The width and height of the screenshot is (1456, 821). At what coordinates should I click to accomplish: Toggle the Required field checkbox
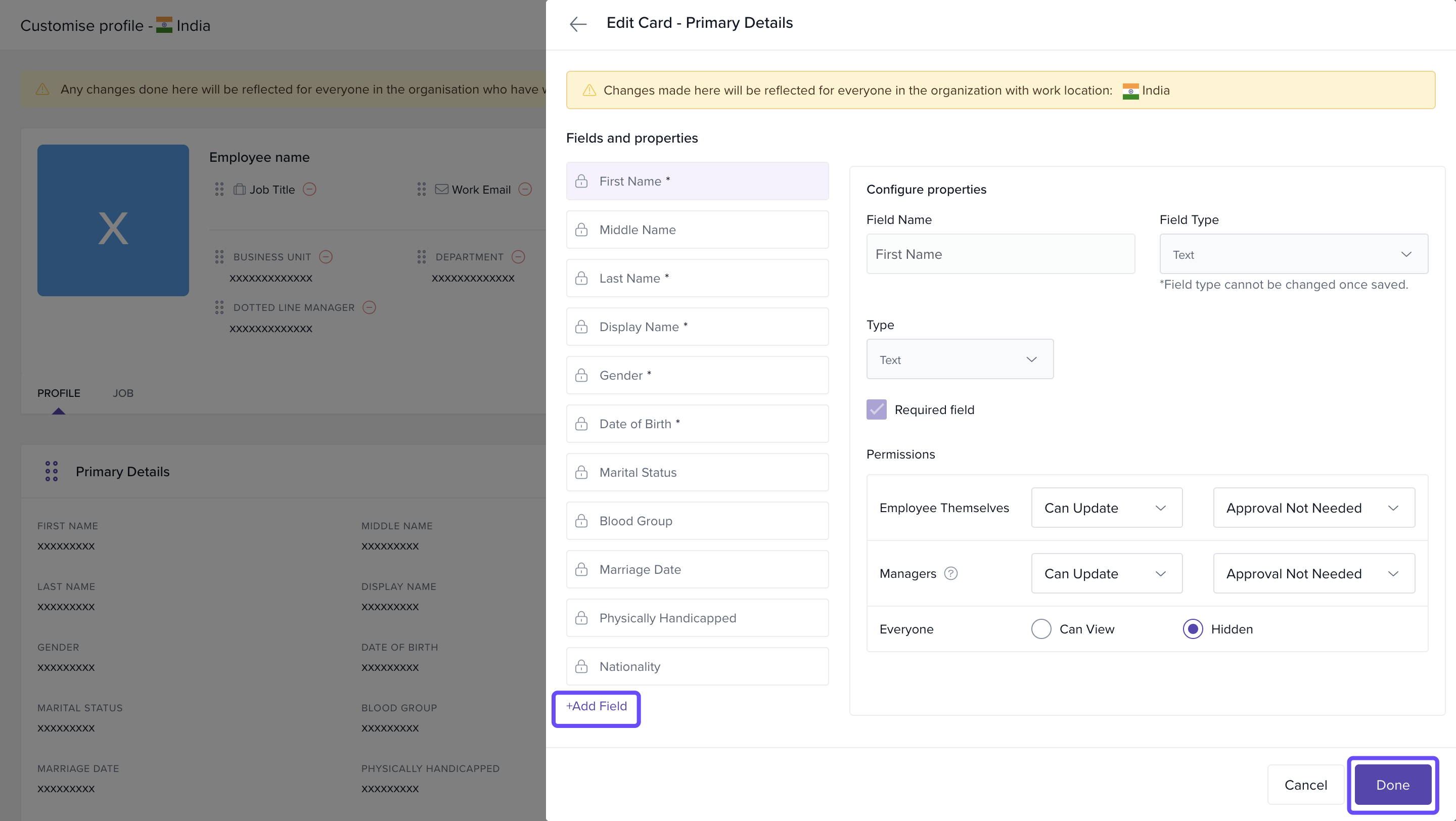click(876, 409)
